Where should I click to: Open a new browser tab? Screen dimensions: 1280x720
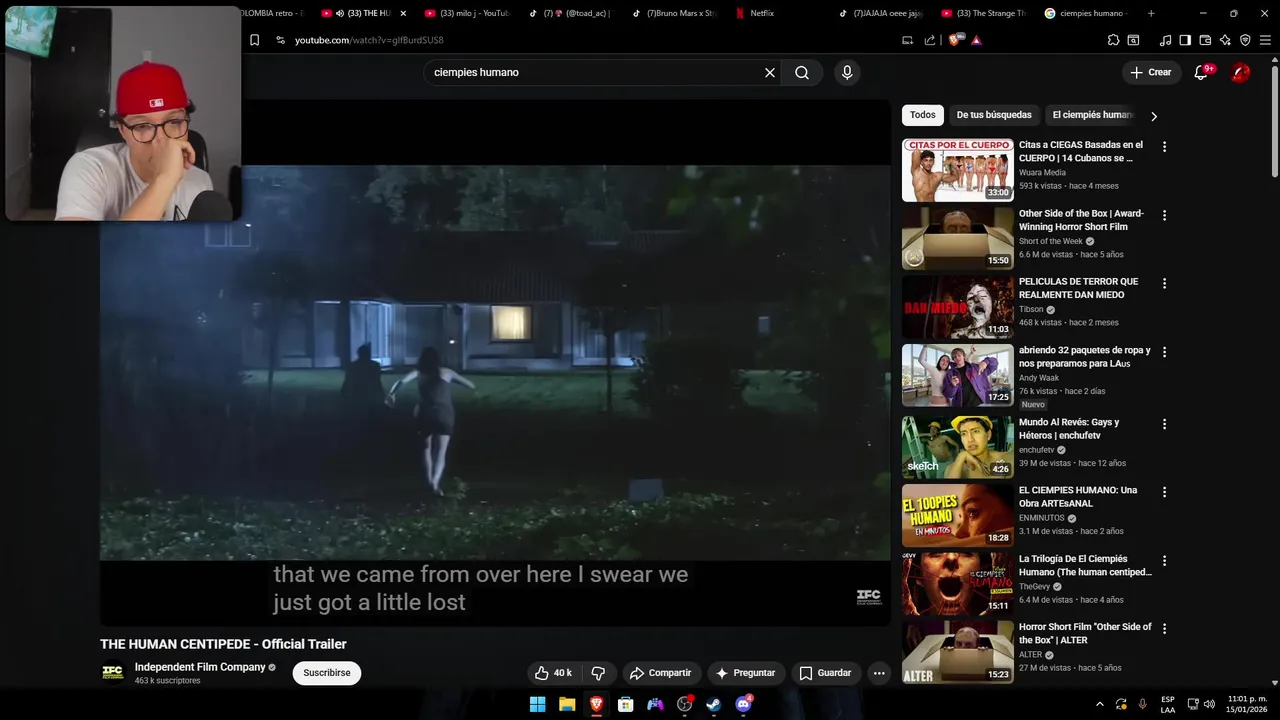pyautogui.click(x=1151, y=13)
